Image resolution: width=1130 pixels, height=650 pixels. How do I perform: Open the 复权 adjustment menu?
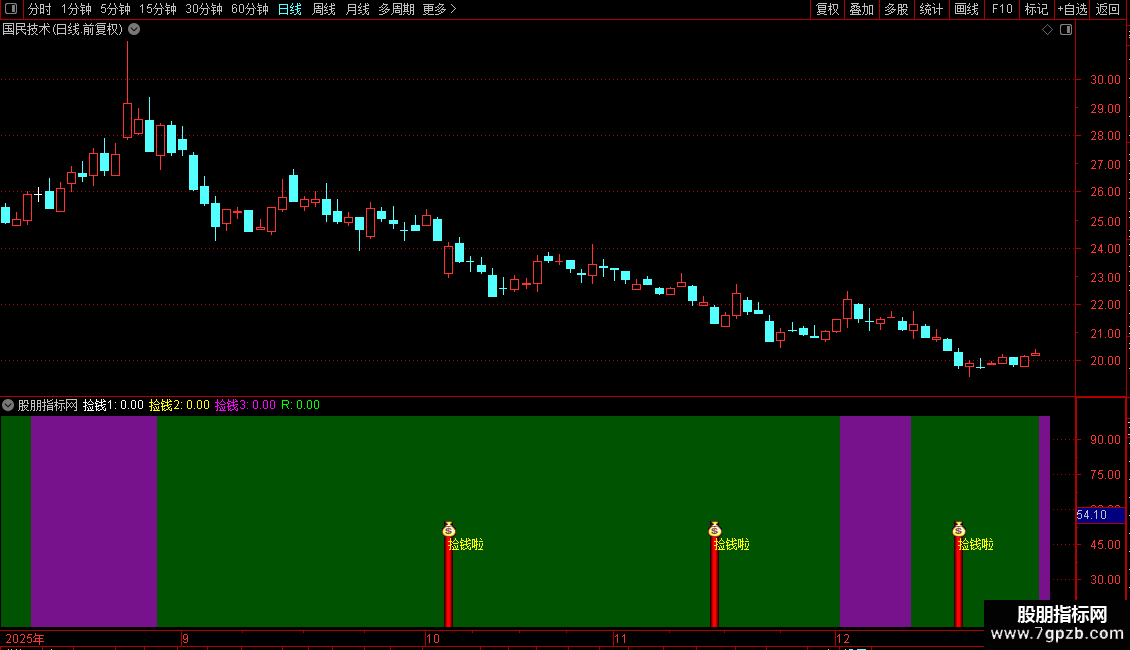pyautogui.click(x=827, y=9)
